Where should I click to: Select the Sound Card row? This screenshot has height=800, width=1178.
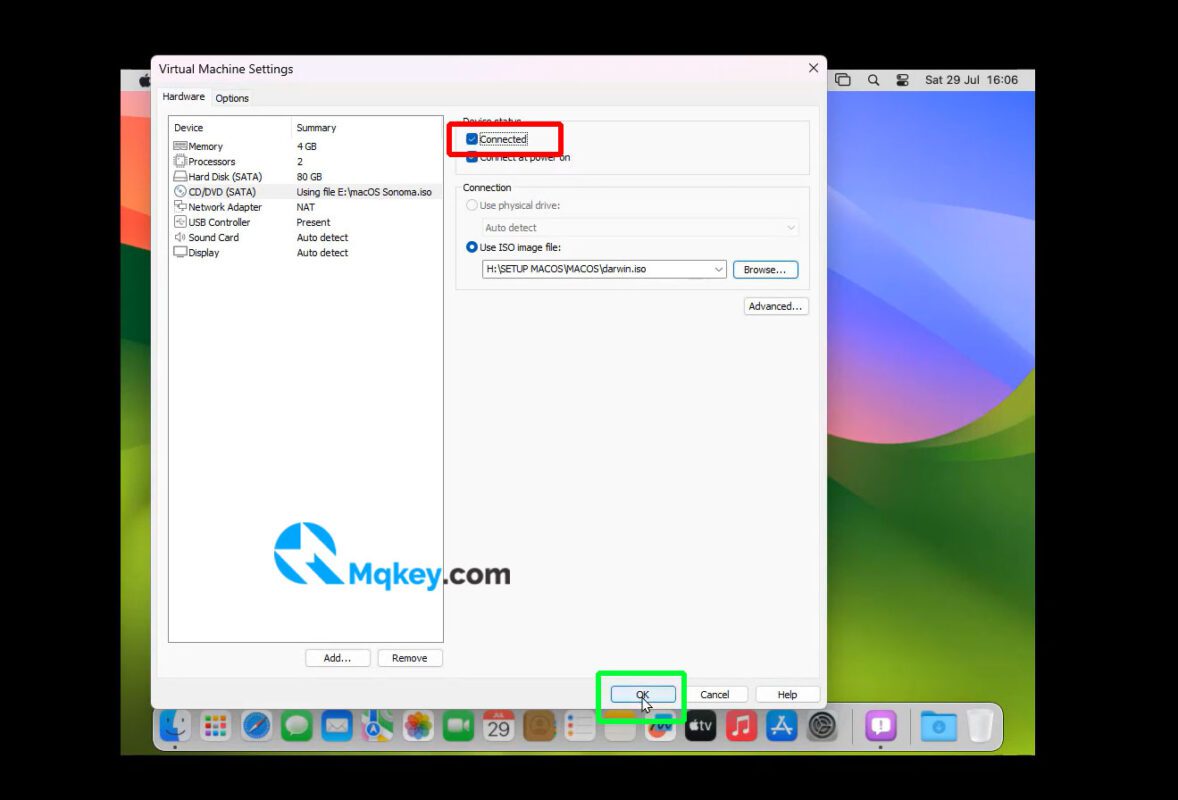click(x=306, y=237)
